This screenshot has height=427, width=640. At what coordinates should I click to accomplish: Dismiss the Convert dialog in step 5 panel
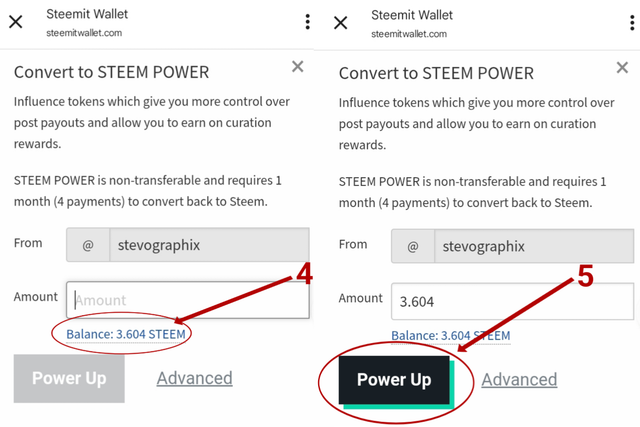click(x=622, y=67)
